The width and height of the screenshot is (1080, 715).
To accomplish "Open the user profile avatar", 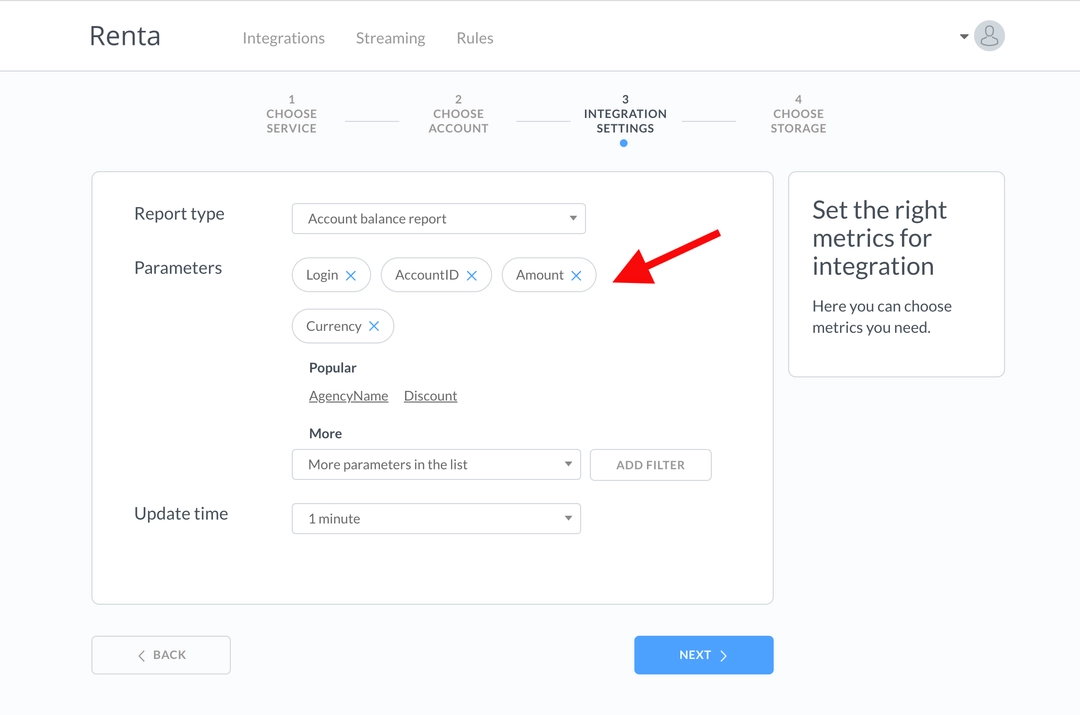I will [x=989, y=36].
